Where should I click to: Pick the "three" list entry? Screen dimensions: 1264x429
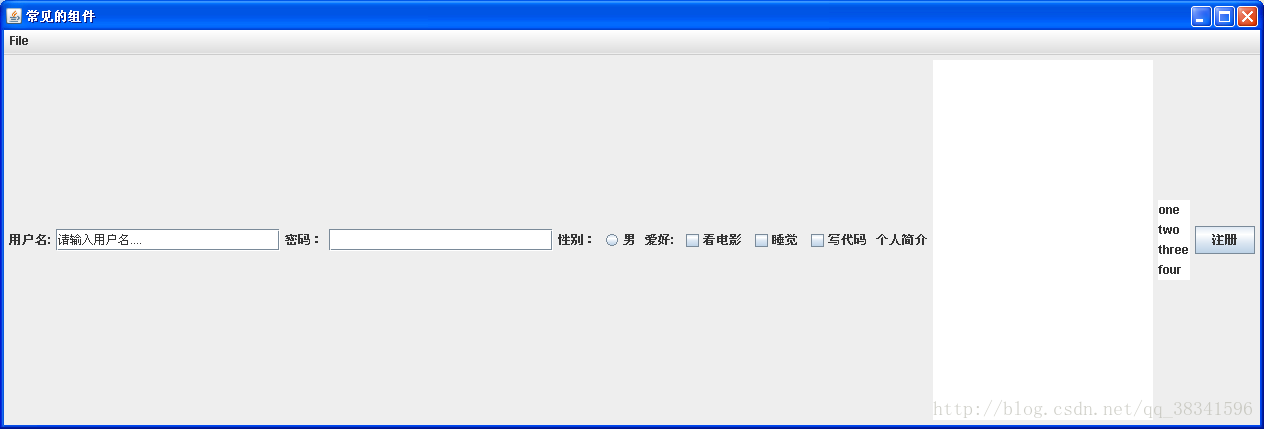1173,250
